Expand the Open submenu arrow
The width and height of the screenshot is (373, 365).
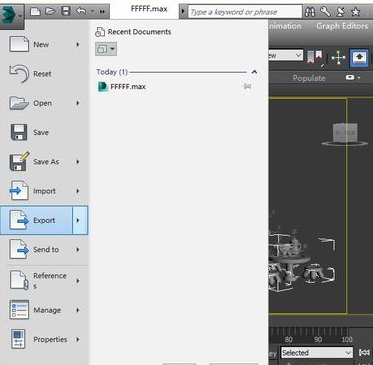pos(78,103)
